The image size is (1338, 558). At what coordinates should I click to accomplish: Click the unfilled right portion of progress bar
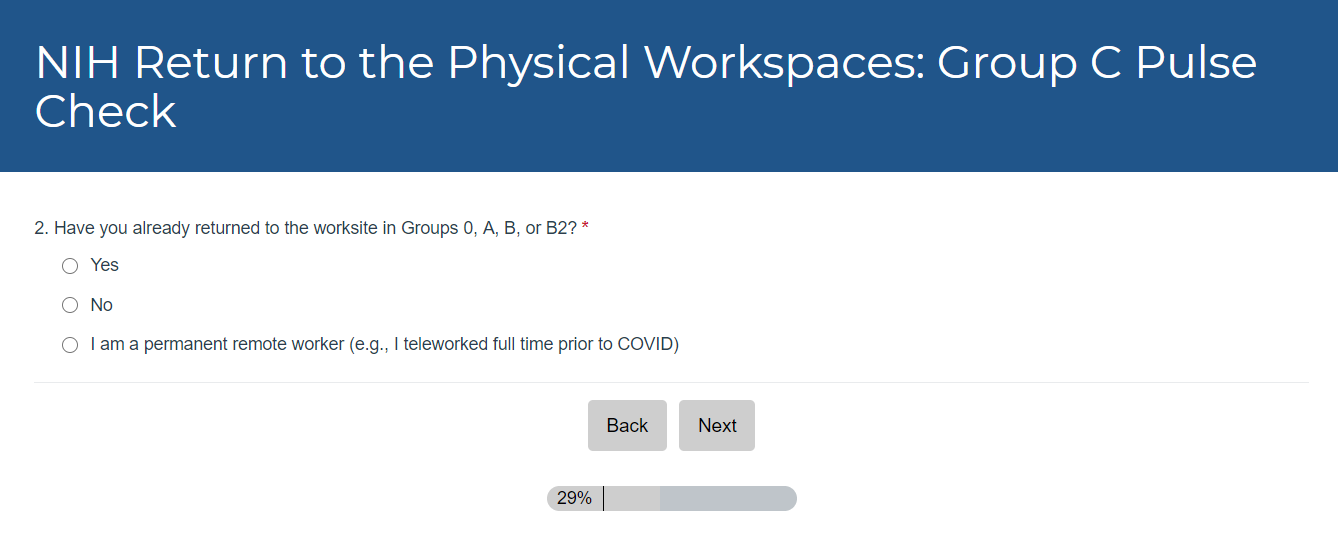728,498
